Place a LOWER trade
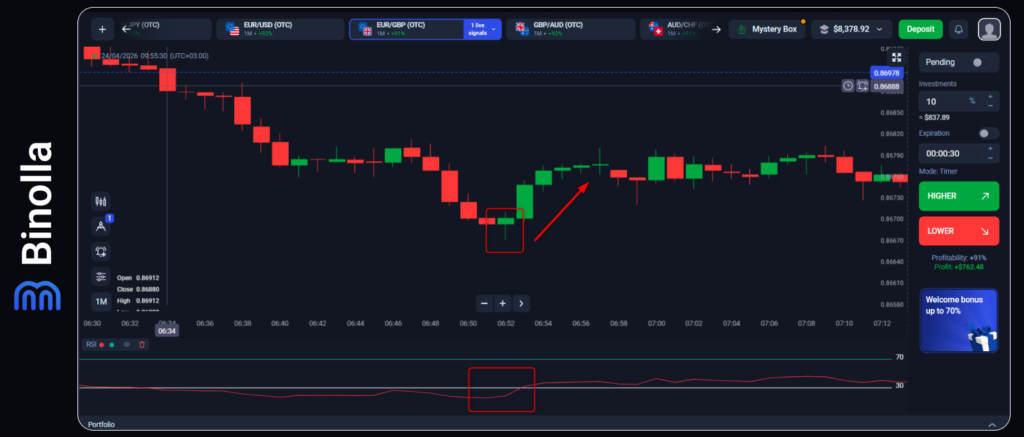Viewport: 1024px width, 437px height. (959, 231)
